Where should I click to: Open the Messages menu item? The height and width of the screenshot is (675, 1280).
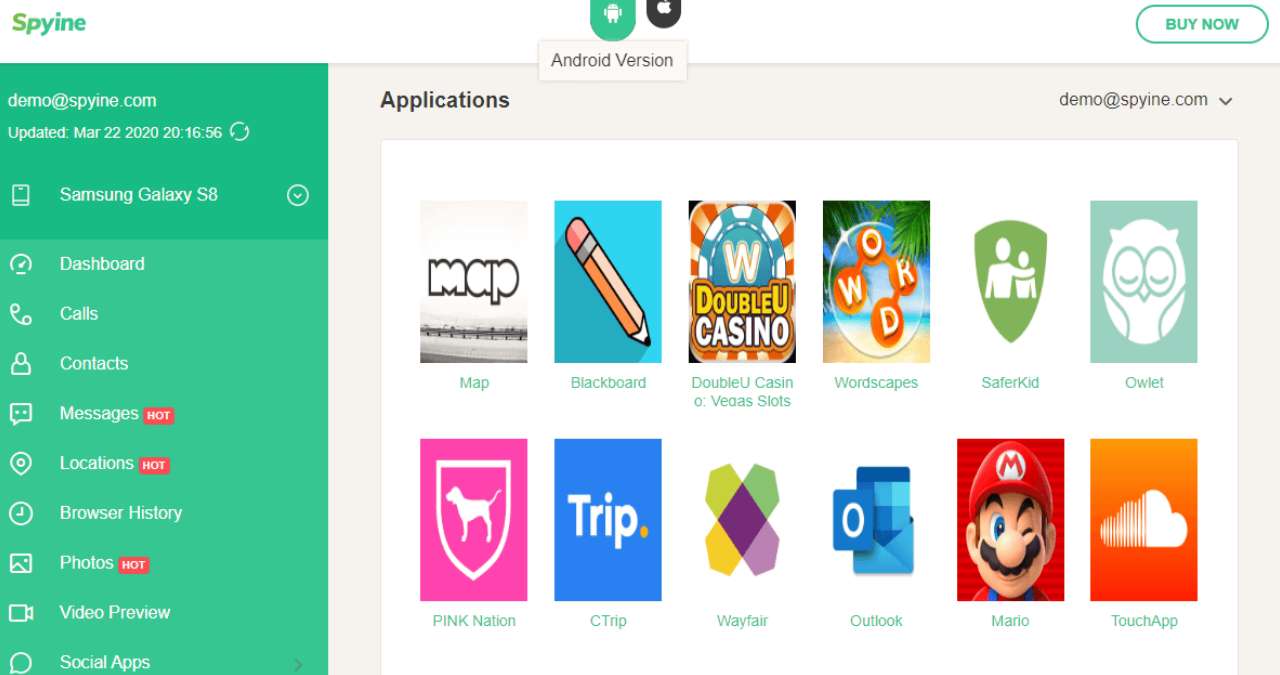[99, 414]
